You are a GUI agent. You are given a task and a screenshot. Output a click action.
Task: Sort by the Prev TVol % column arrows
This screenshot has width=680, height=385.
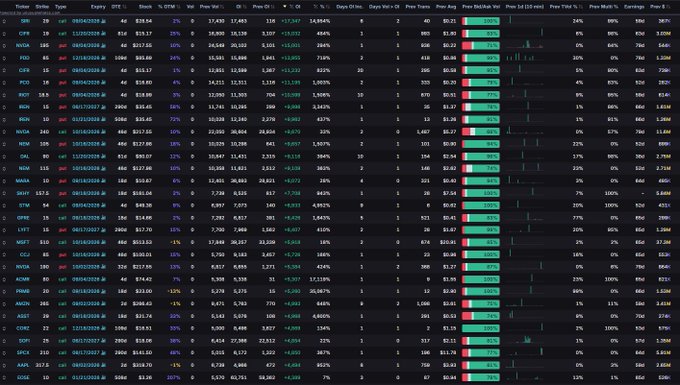click(581, 7)
